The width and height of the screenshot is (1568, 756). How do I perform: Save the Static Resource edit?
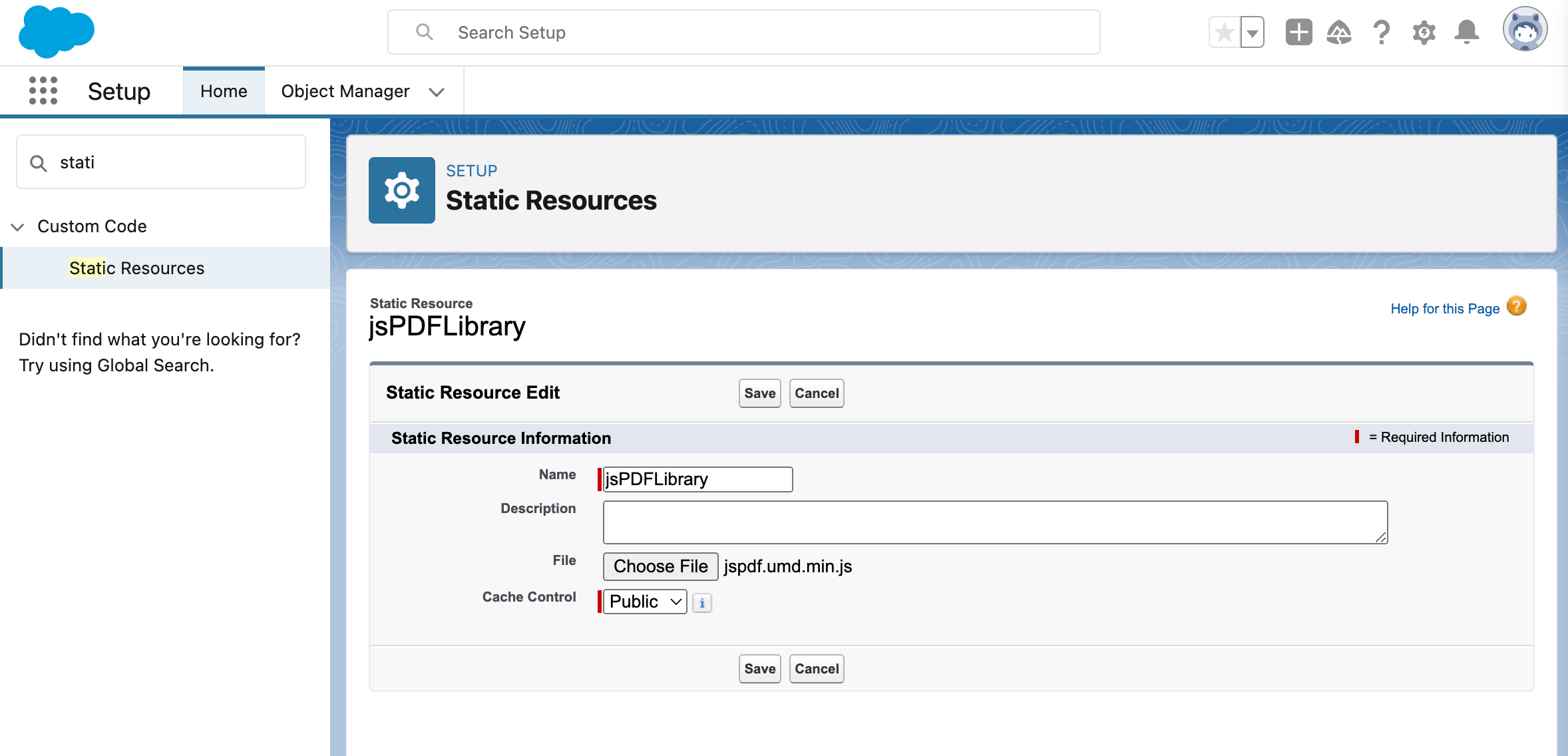point(759,393)
